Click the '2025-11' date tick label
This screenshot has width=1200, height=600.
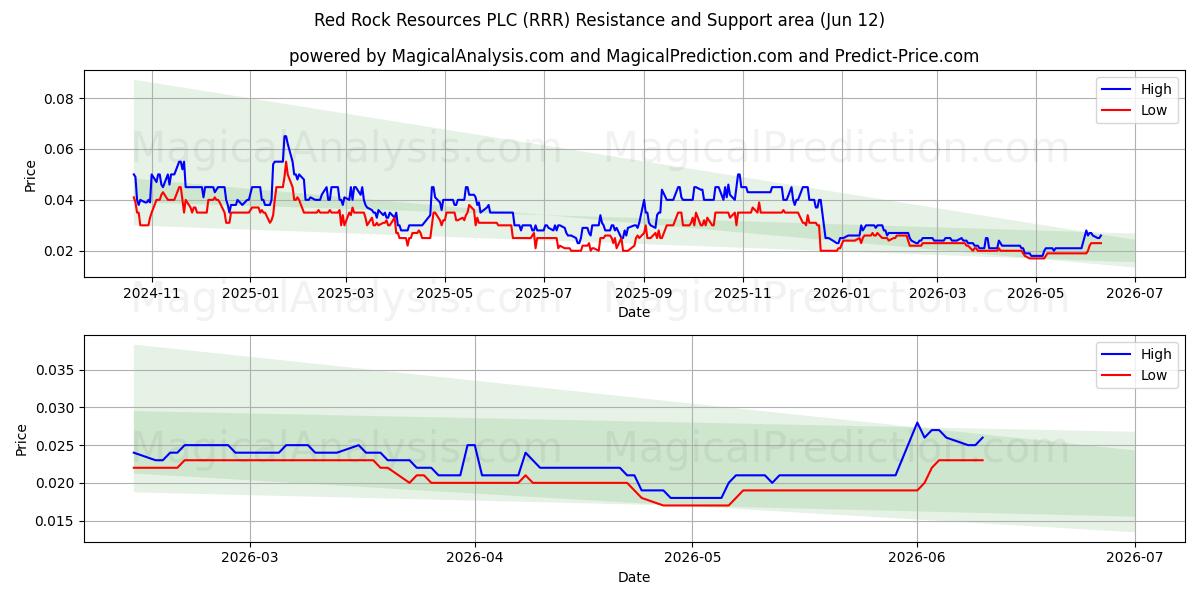point(742,293)
